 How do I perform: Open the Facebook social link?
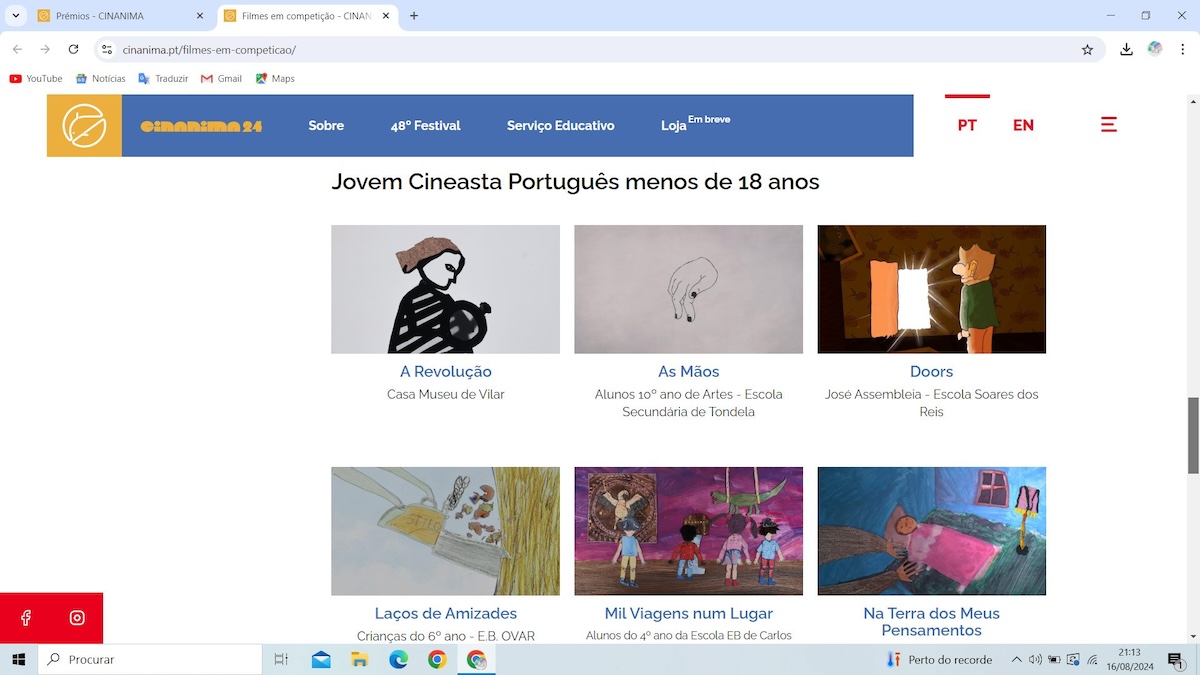26,618
